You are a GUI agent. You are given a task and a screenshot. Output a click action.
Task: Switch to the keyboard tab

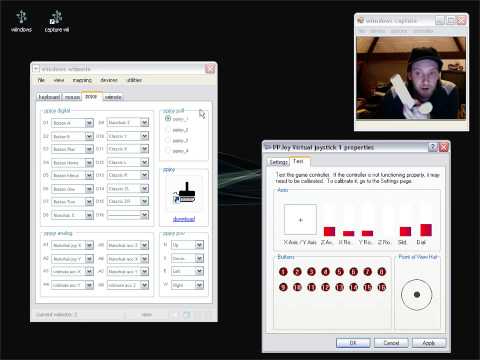49,97
